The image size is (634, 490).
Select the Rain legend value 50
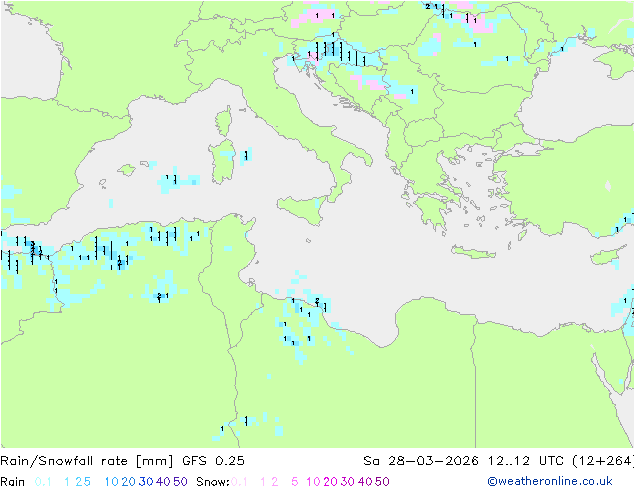[180, 482]
